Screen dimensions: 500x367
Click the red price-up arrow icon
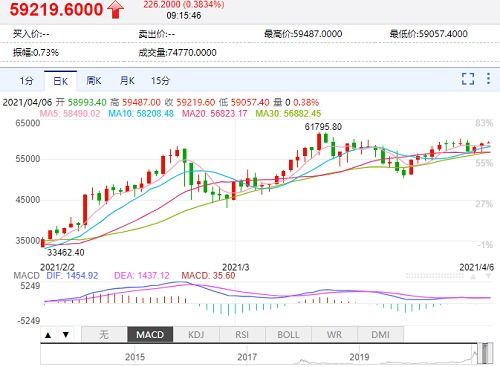coord(115,9)
